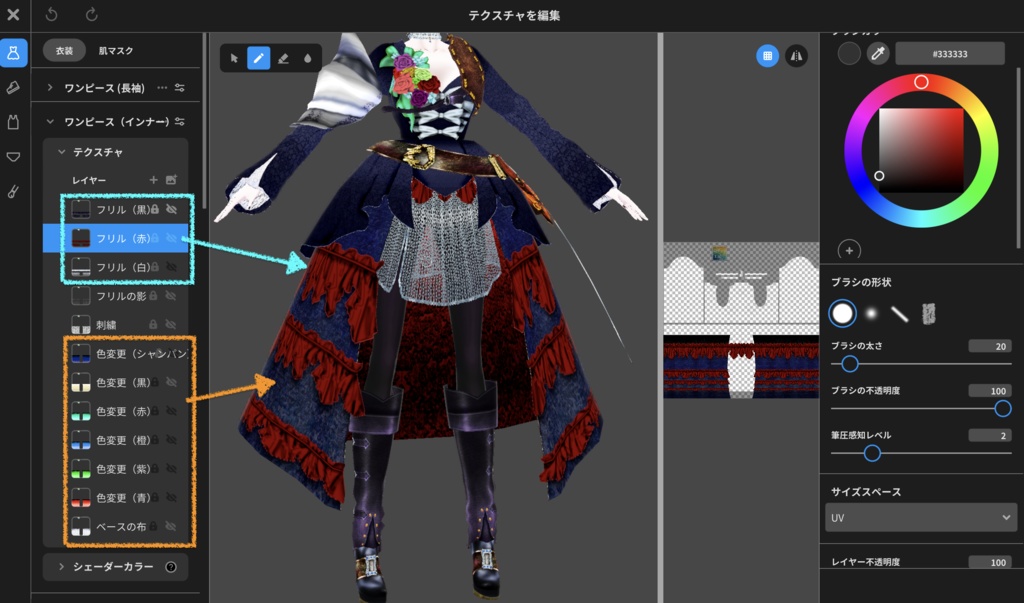The width and height of the screenshot is (1024, 603).
Task: Toggle visibility of 刺繍 layer
Action: pos(171,325)
